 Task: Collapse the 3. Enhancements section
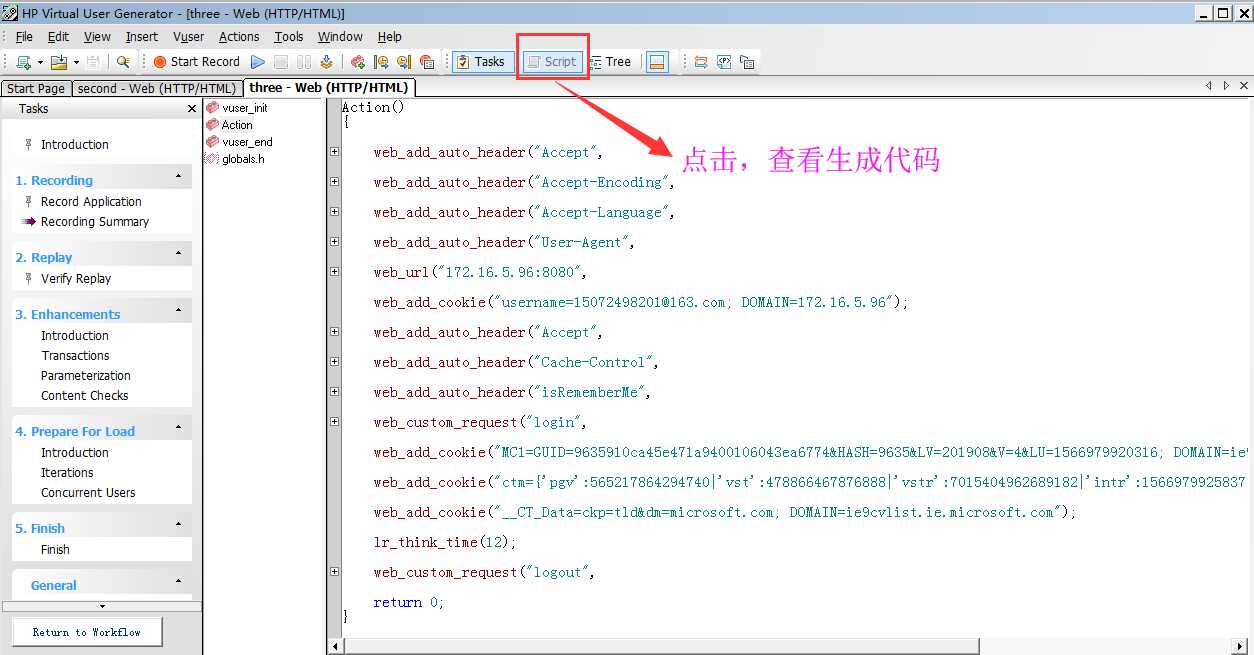coord(178,311)
